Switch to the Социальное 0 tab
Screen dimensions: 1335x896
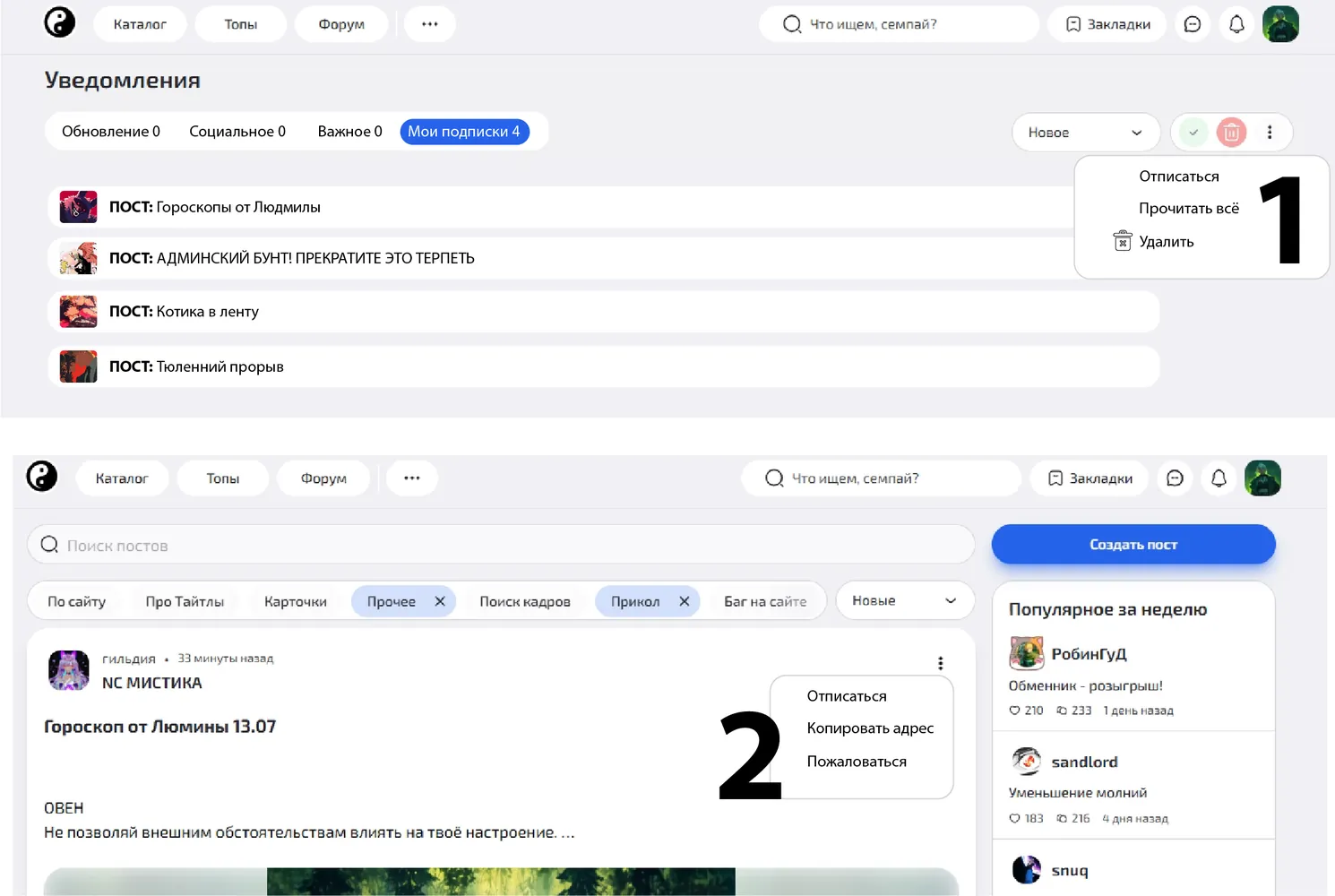[237, 132]
